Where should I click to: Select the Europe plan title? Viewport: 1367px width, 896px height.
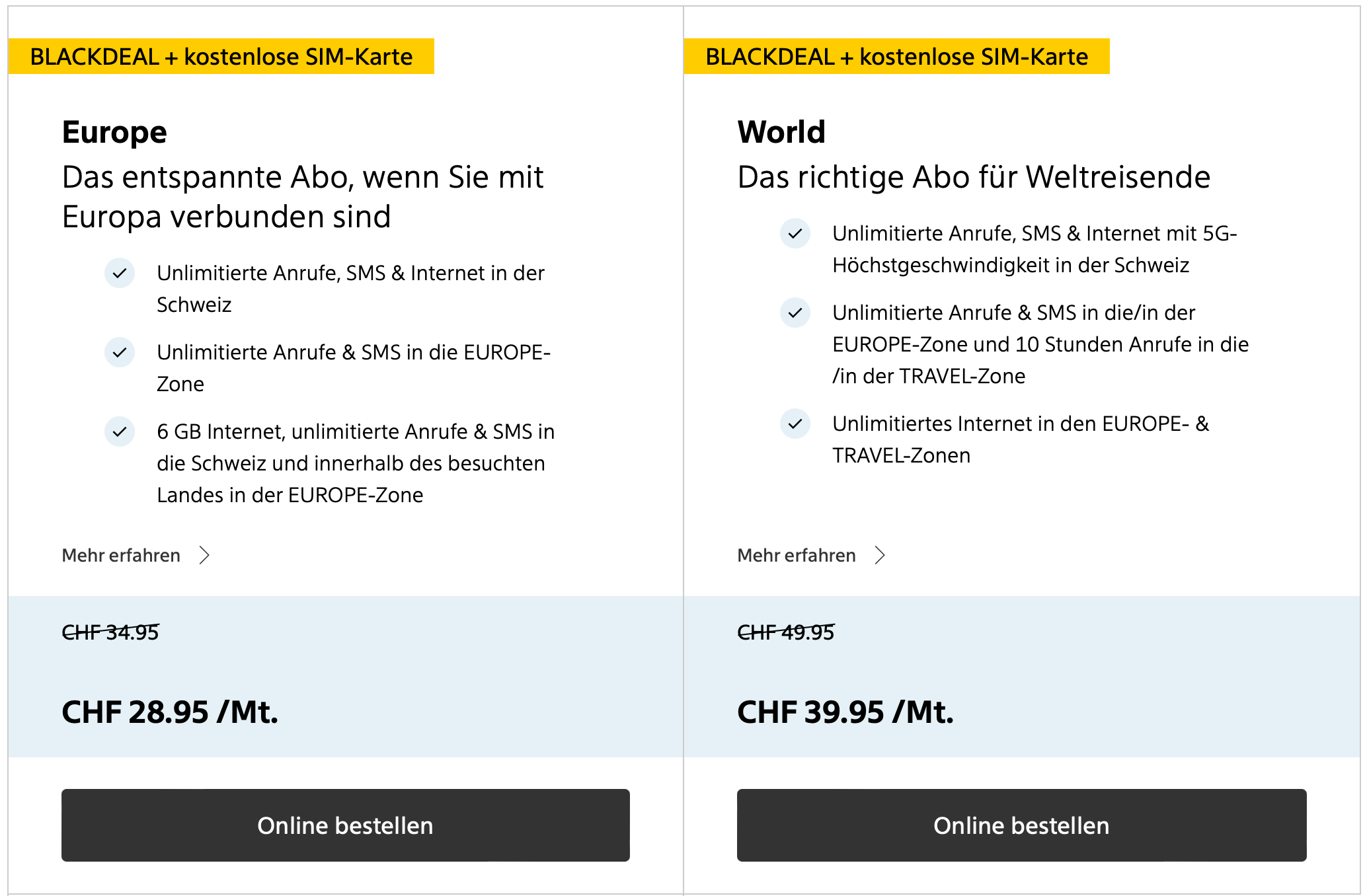(x=114, y=132)
